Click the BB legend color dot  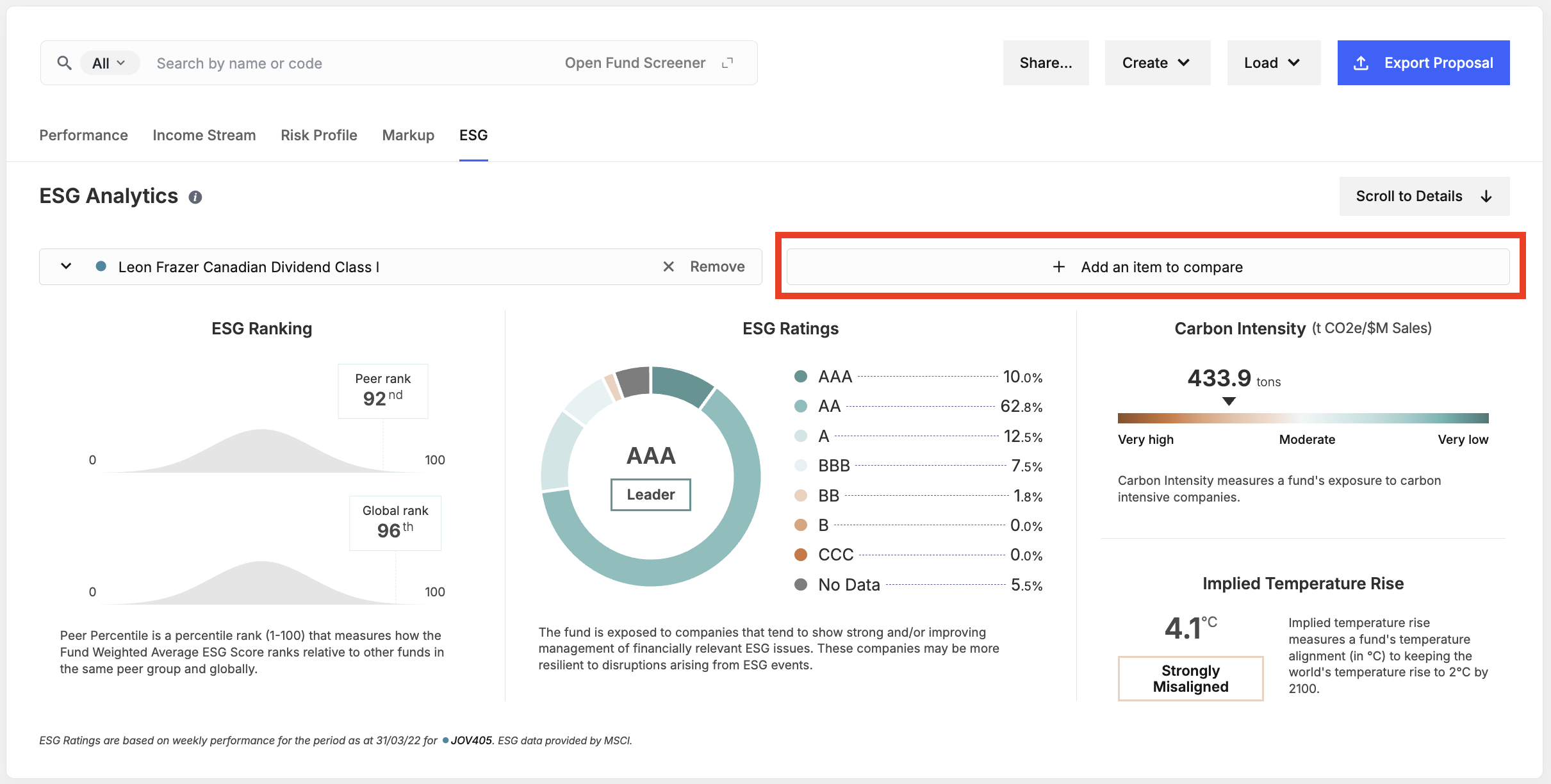coord(800,496)
